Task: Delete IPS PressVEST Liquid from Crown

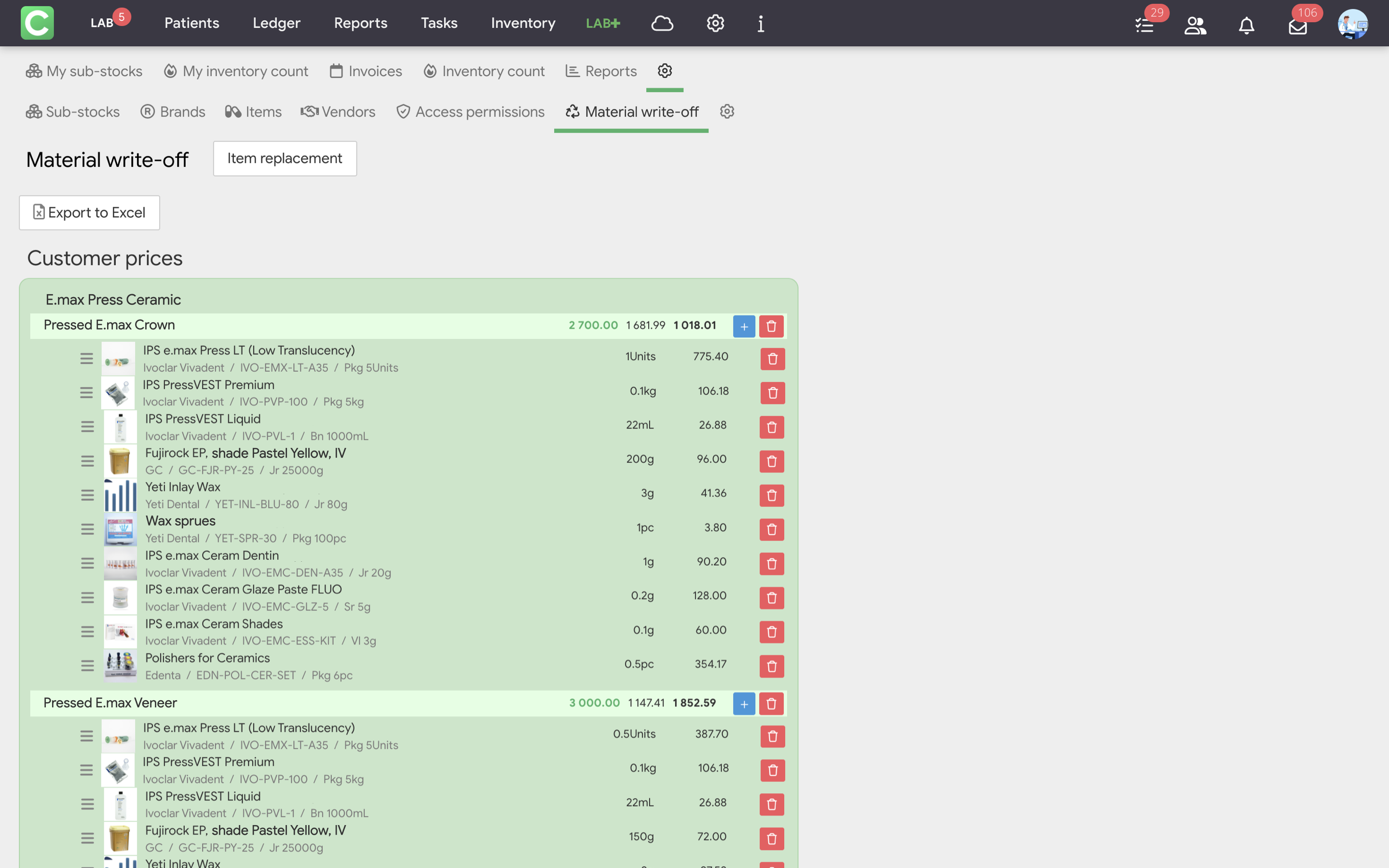Action: [x=772, y=427]
